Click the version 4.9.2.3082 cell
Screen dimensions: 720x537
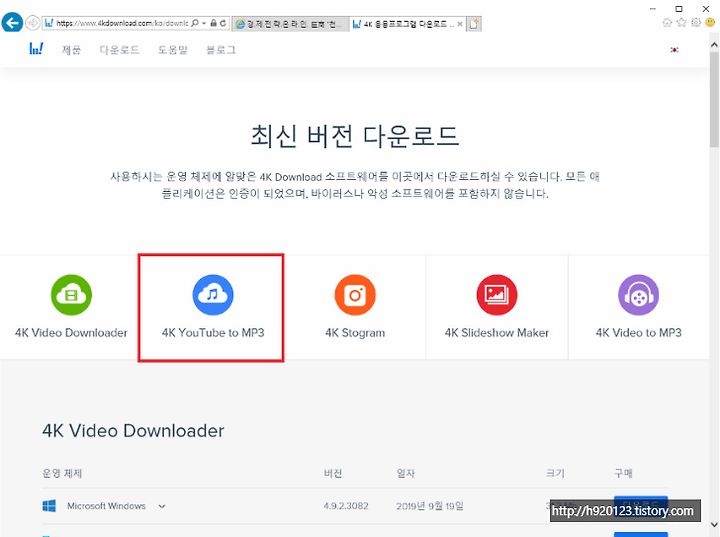point(346,506)
